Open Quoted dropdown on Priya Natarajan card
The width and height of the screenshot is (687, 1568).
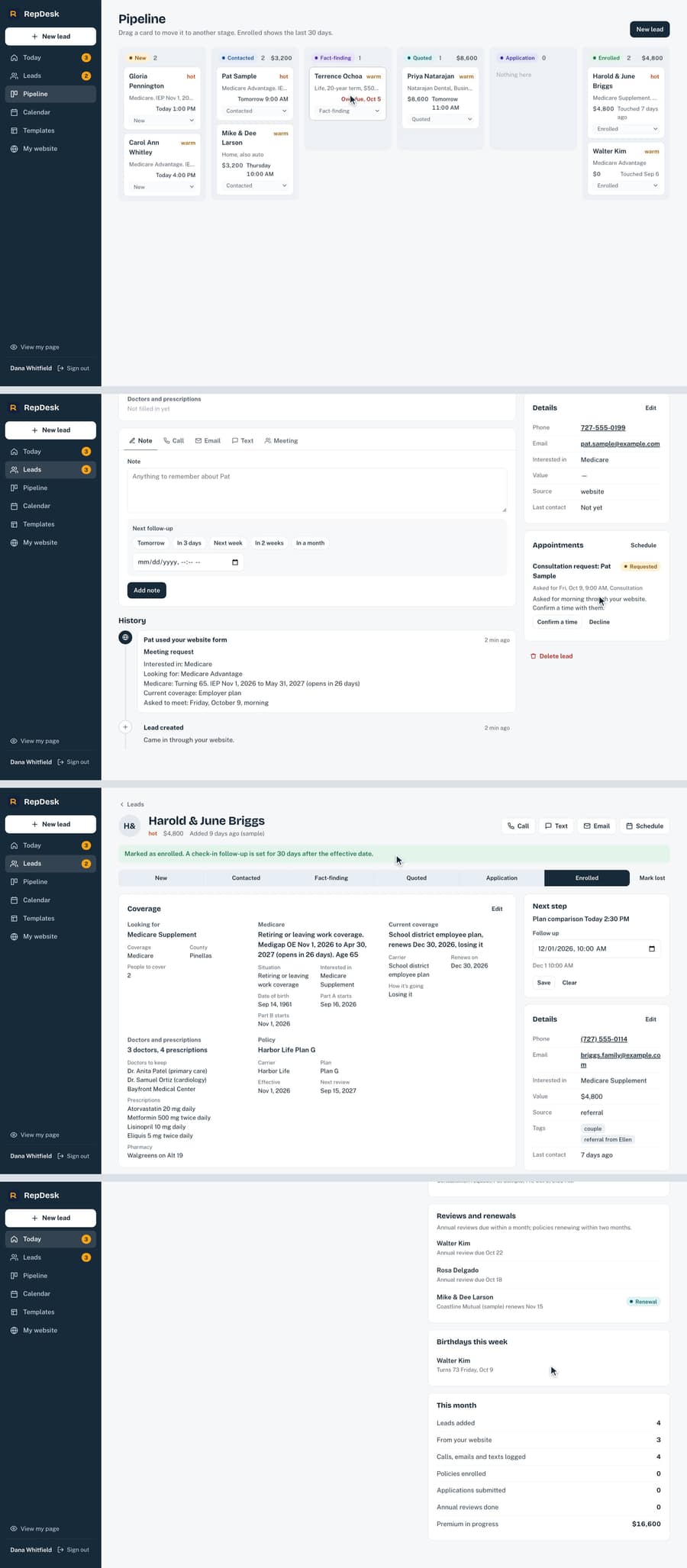click(441, 119)
